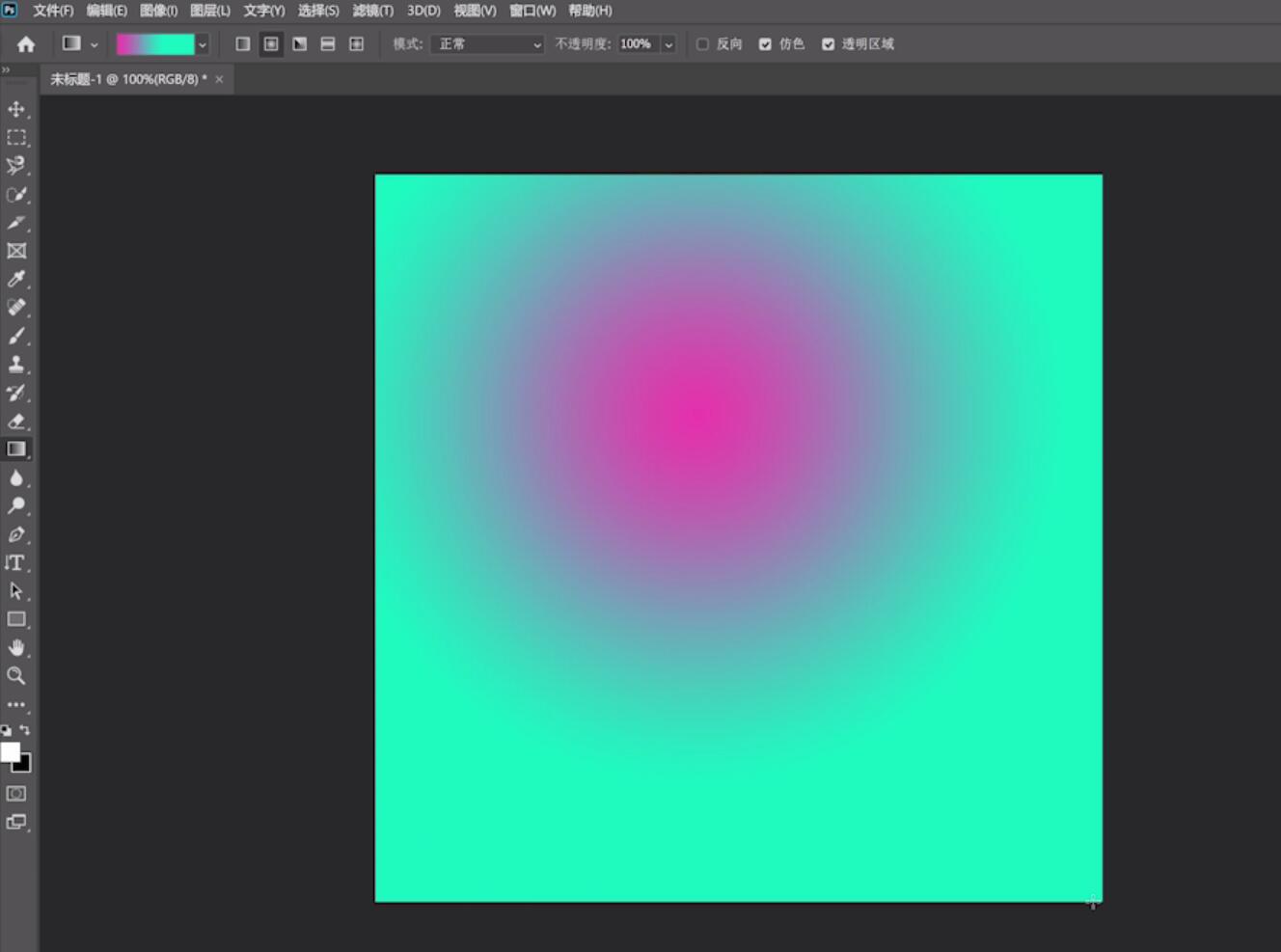This screenshot has width=1281, height=952.
Task: Select the Horizontal Type tool
Action: click(x=16, y=563)
